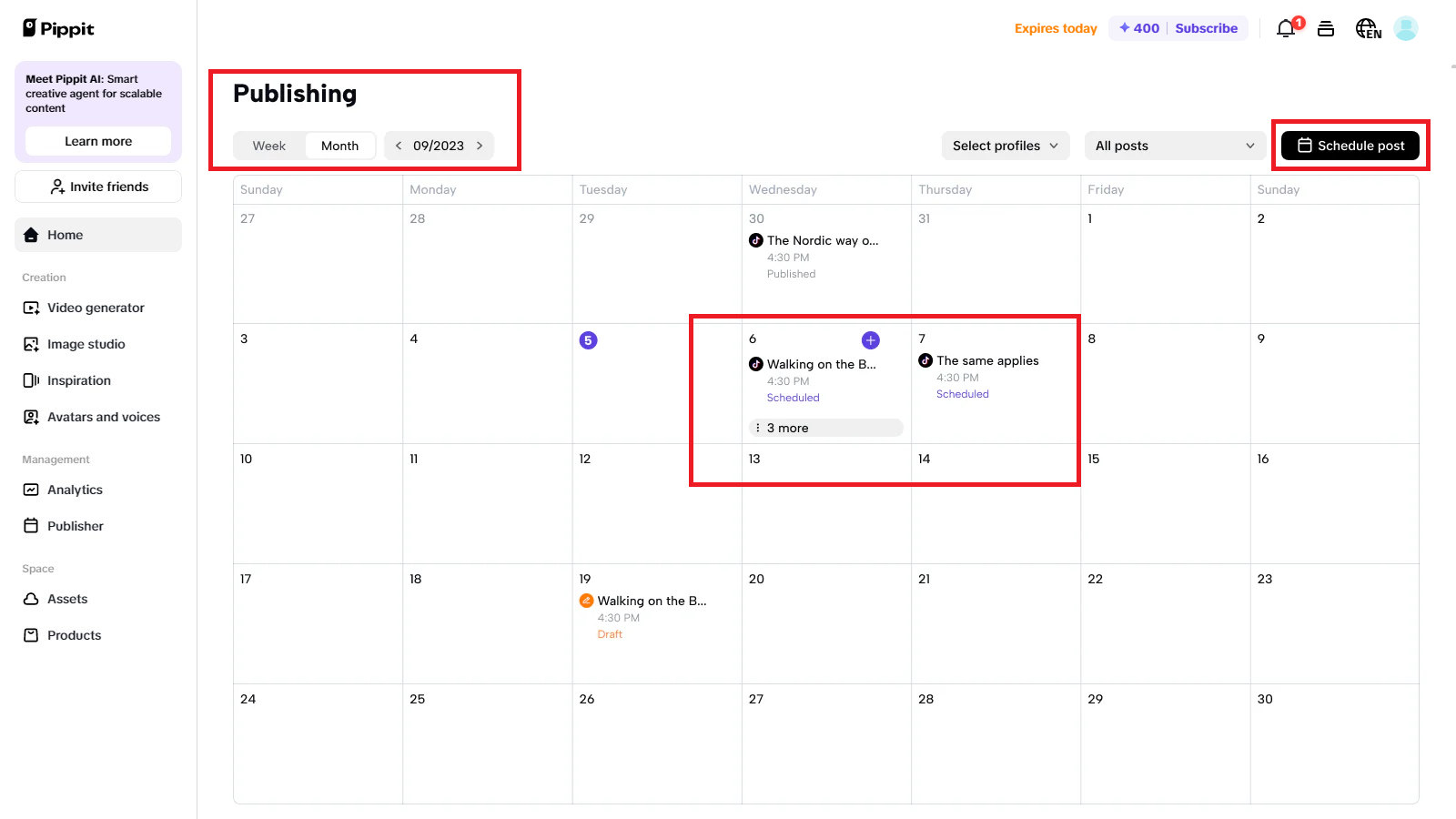Viewport: 1456px width, 819px height.
Task: Open Image studio from the sidebar
Action: 30,344
